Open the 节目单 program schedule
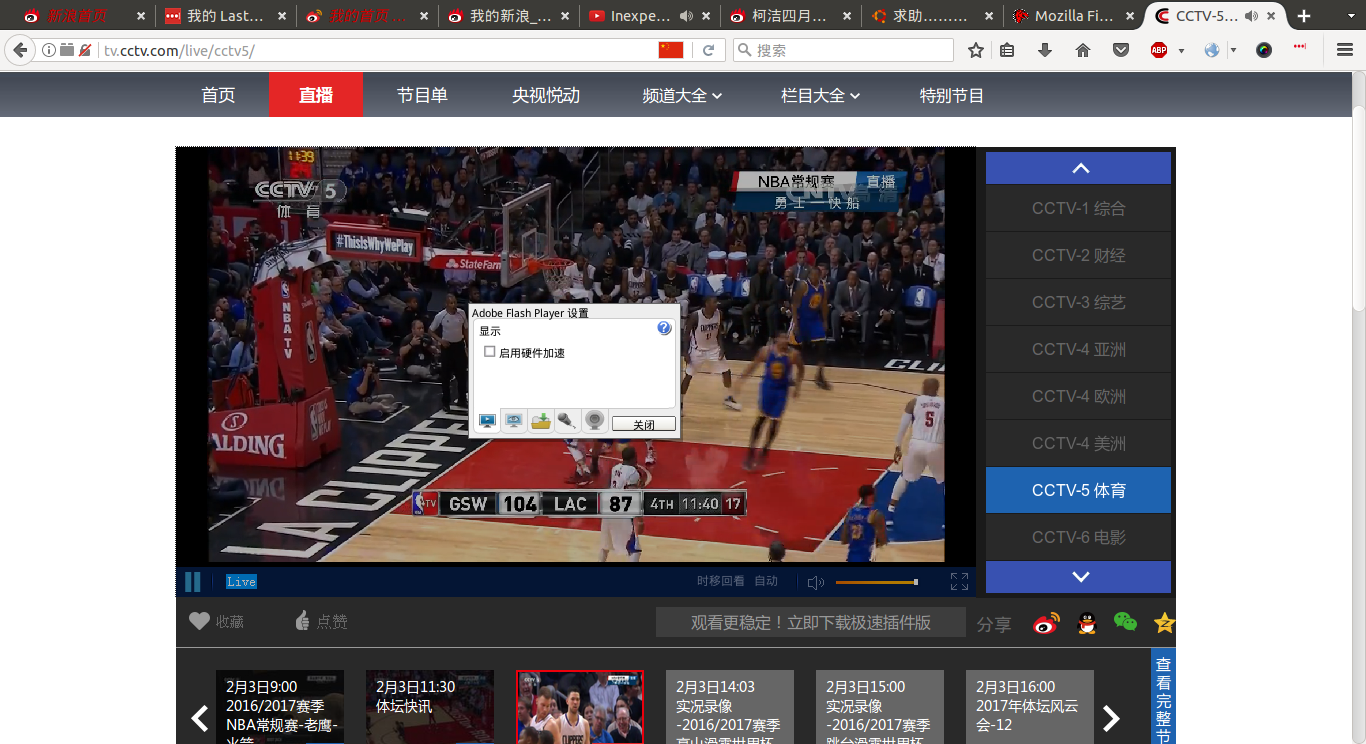This screenshot has height=744, width=1366. (x=422, y=95)
